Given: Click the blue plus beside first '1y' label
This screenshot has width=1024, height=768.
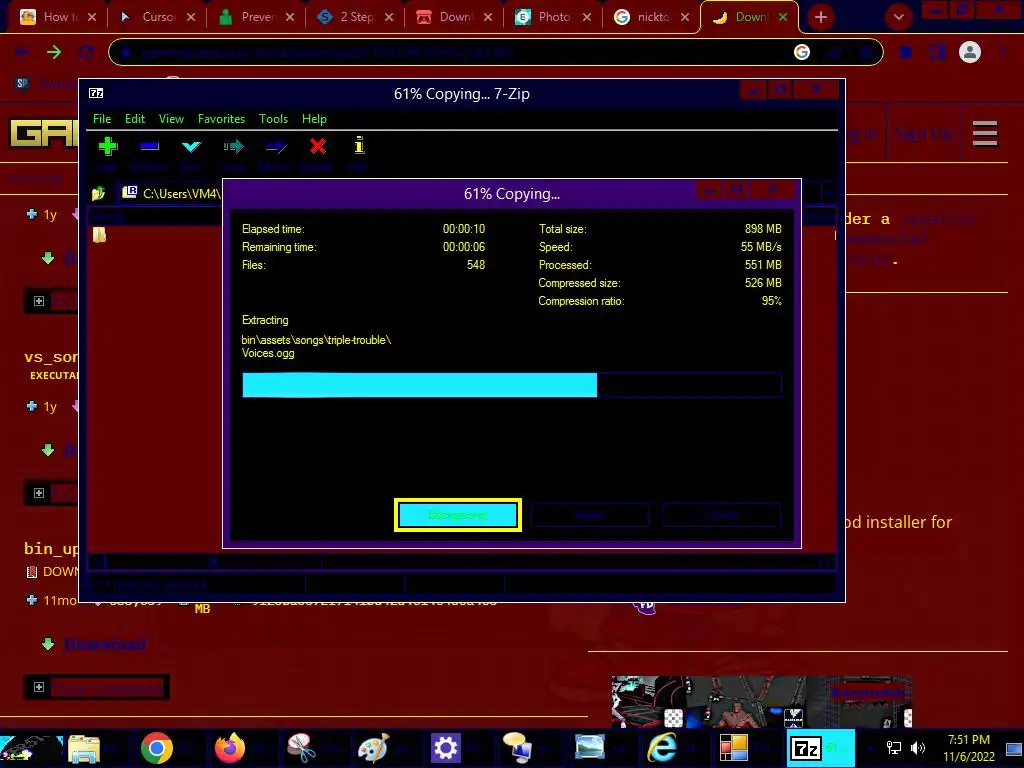Looking at the screenshot, I should [31, 214].
